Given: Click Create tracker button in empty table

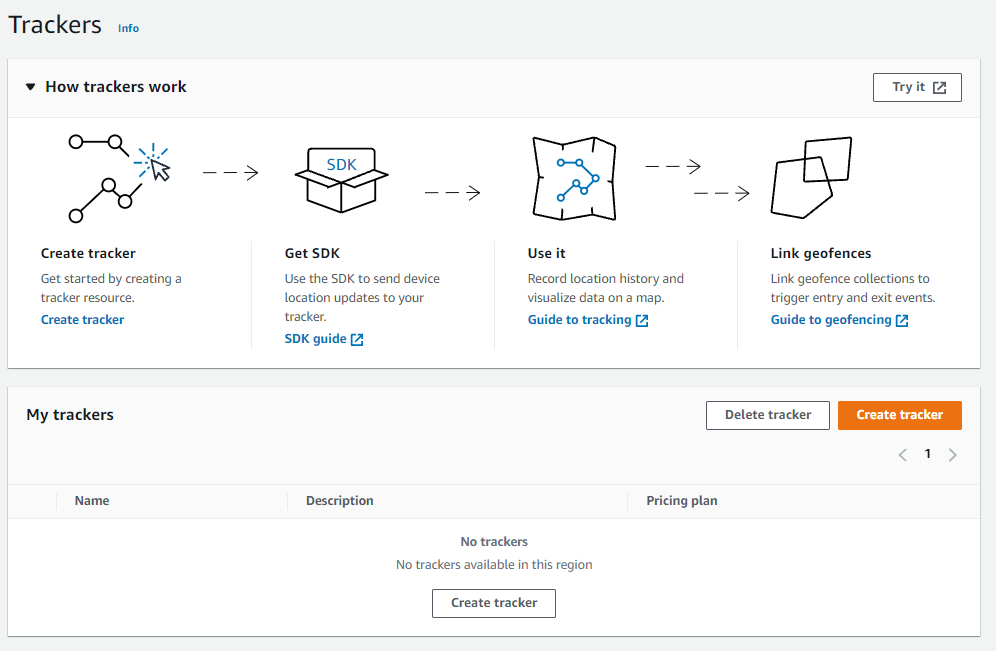Looking at the screenshot, I should coord(494,603).
